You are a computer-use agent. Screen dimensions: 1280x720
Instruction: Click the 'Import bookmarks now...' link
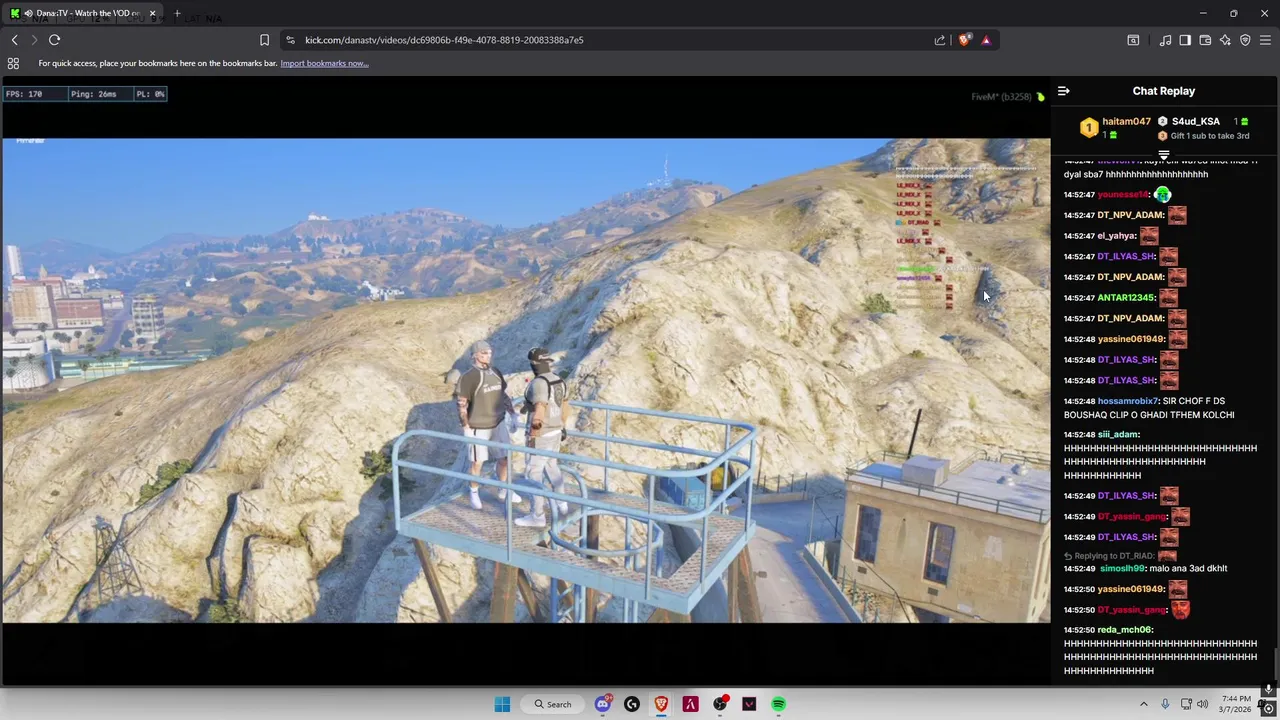[x=324, y=63]
